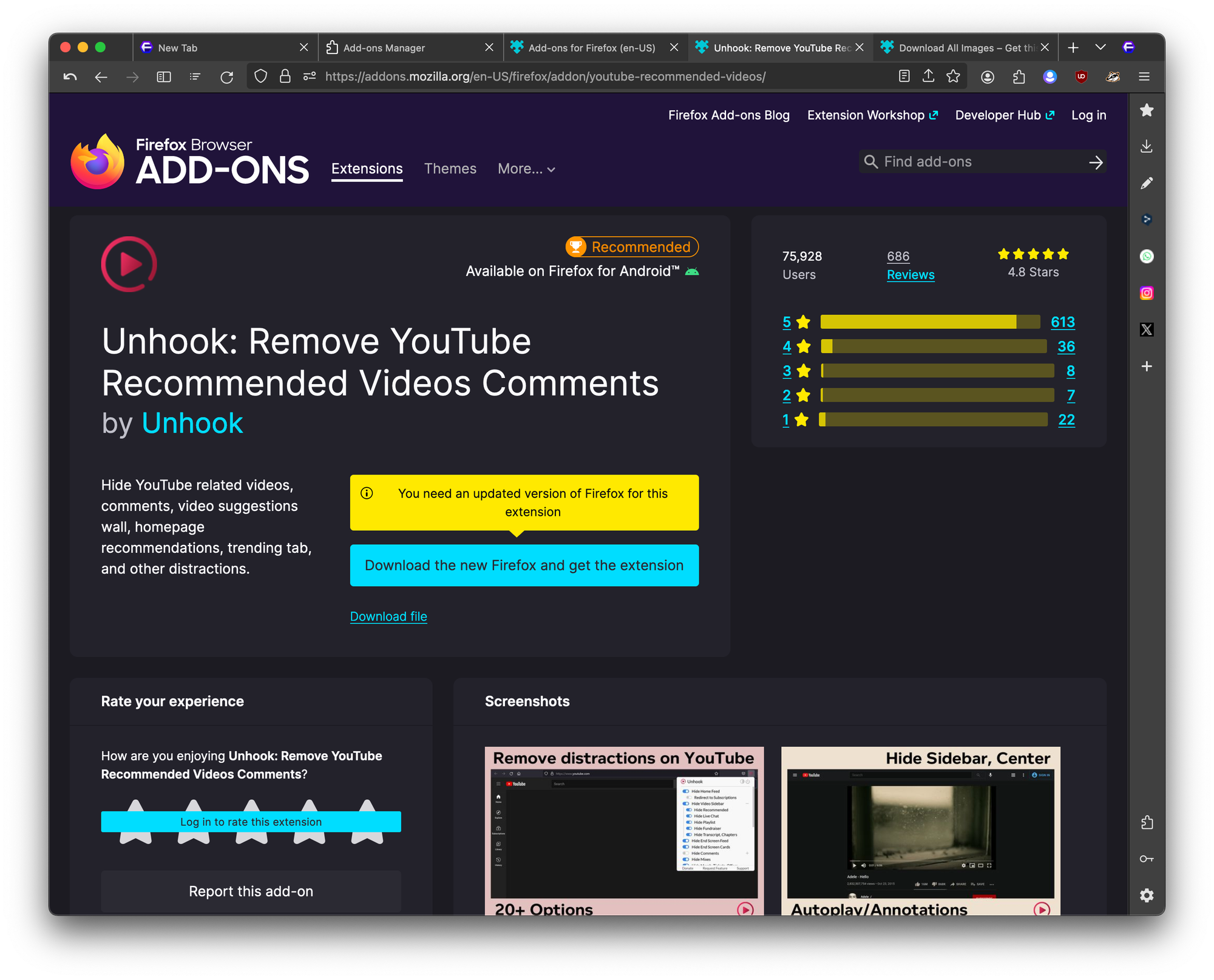Click the search arrow in Find add-ons
This screenshot has width=1214, height=980.
tap(1096, 162)
